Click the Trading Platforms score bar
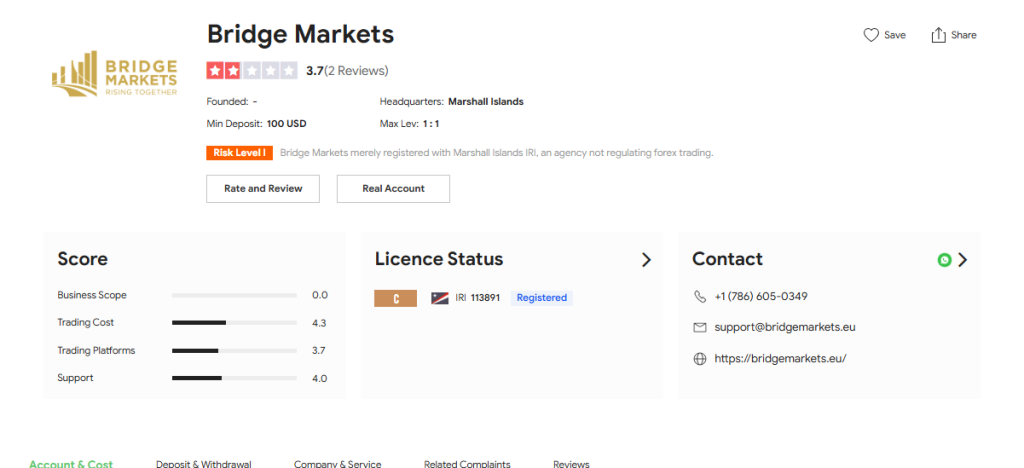Image resolution: width=1024 pixels, height=468 pixels. pos(234,351)
